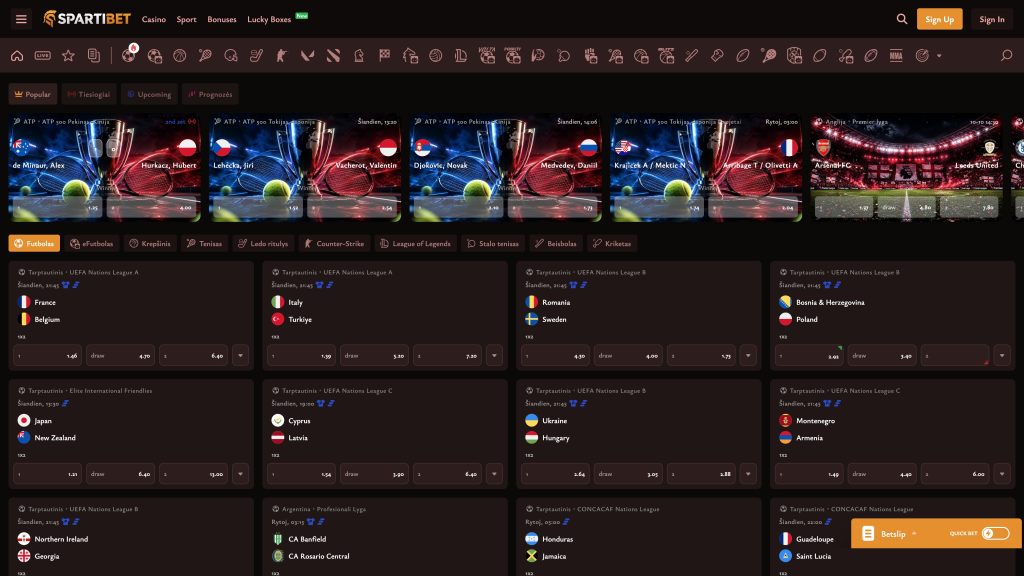Click the sports bar search icon
Screen dimensions: 1024x576
1006,56
